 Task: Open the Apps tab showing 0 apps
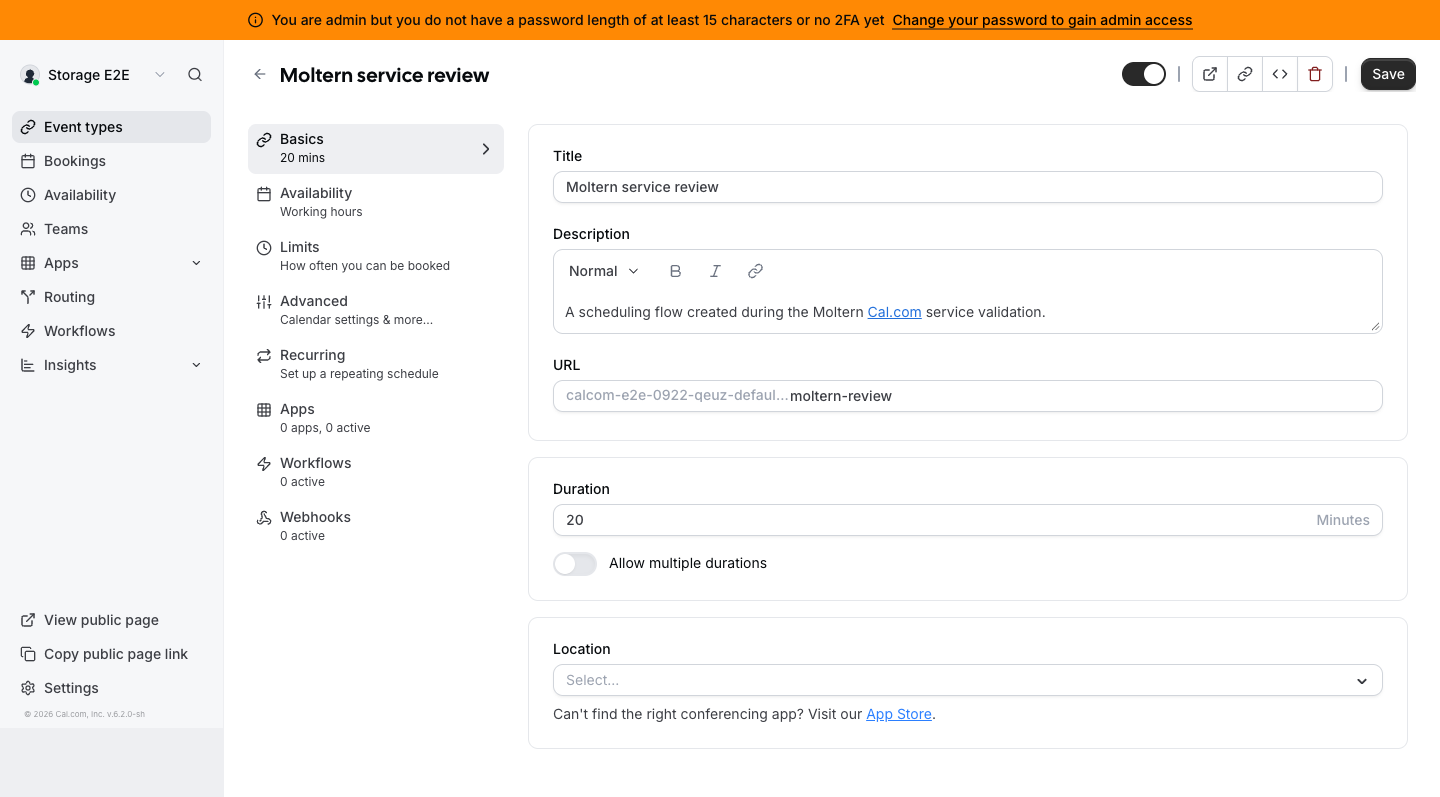[x=376, y=418]
